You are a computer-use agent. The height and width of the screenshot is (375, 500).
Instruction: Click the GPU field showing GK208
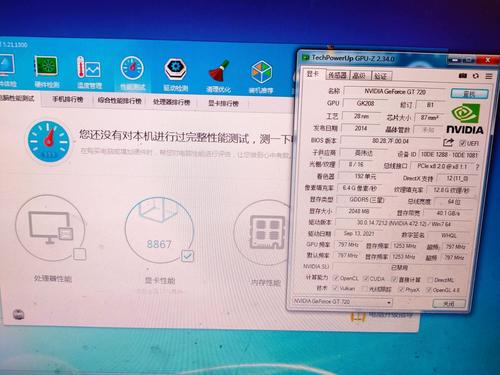366,103
